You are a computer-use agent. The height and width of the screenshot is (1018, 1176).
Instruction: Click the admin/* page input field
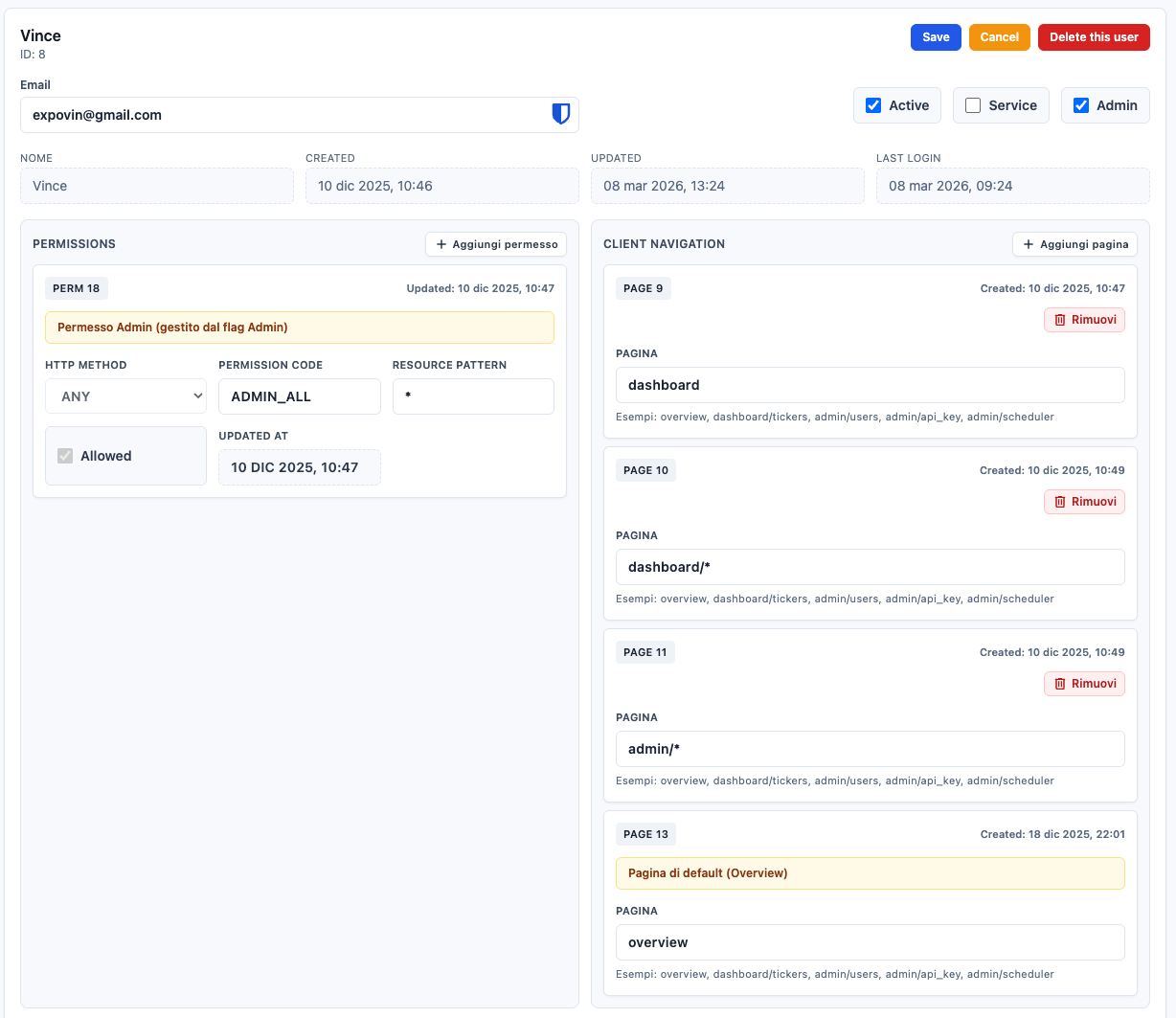[x=870, y=749]
